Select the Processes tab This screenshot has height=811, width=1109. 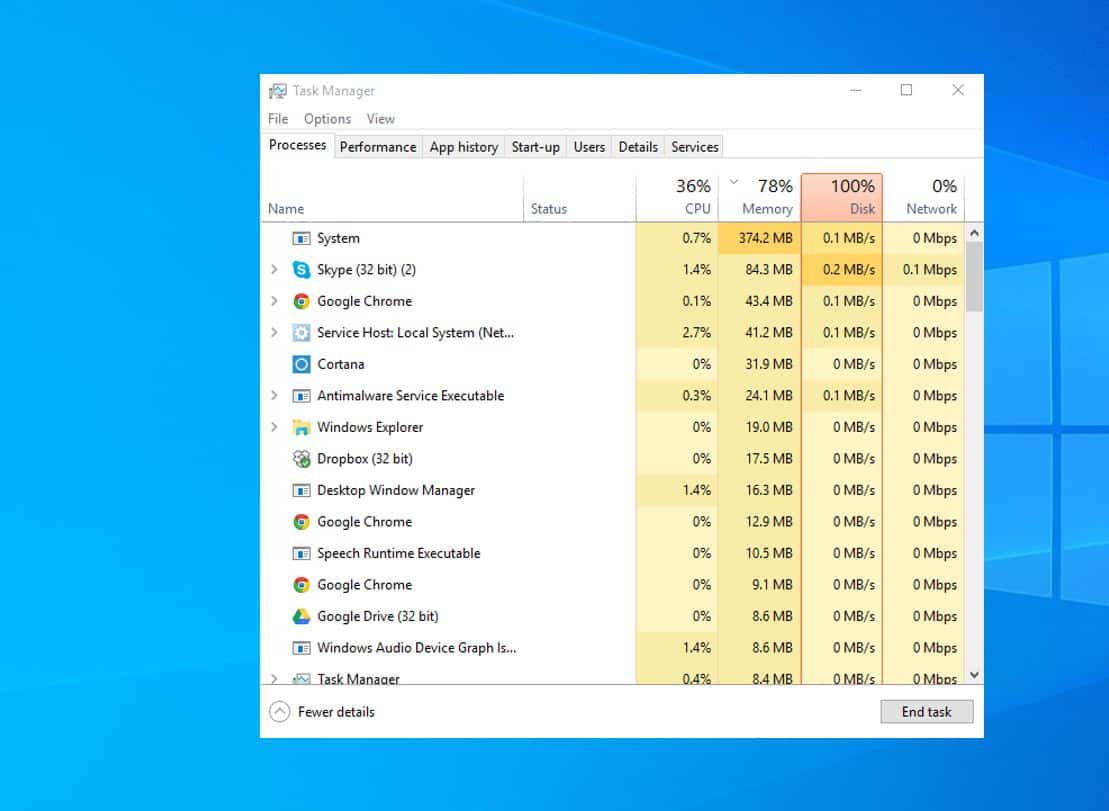(x=298, y=145)
